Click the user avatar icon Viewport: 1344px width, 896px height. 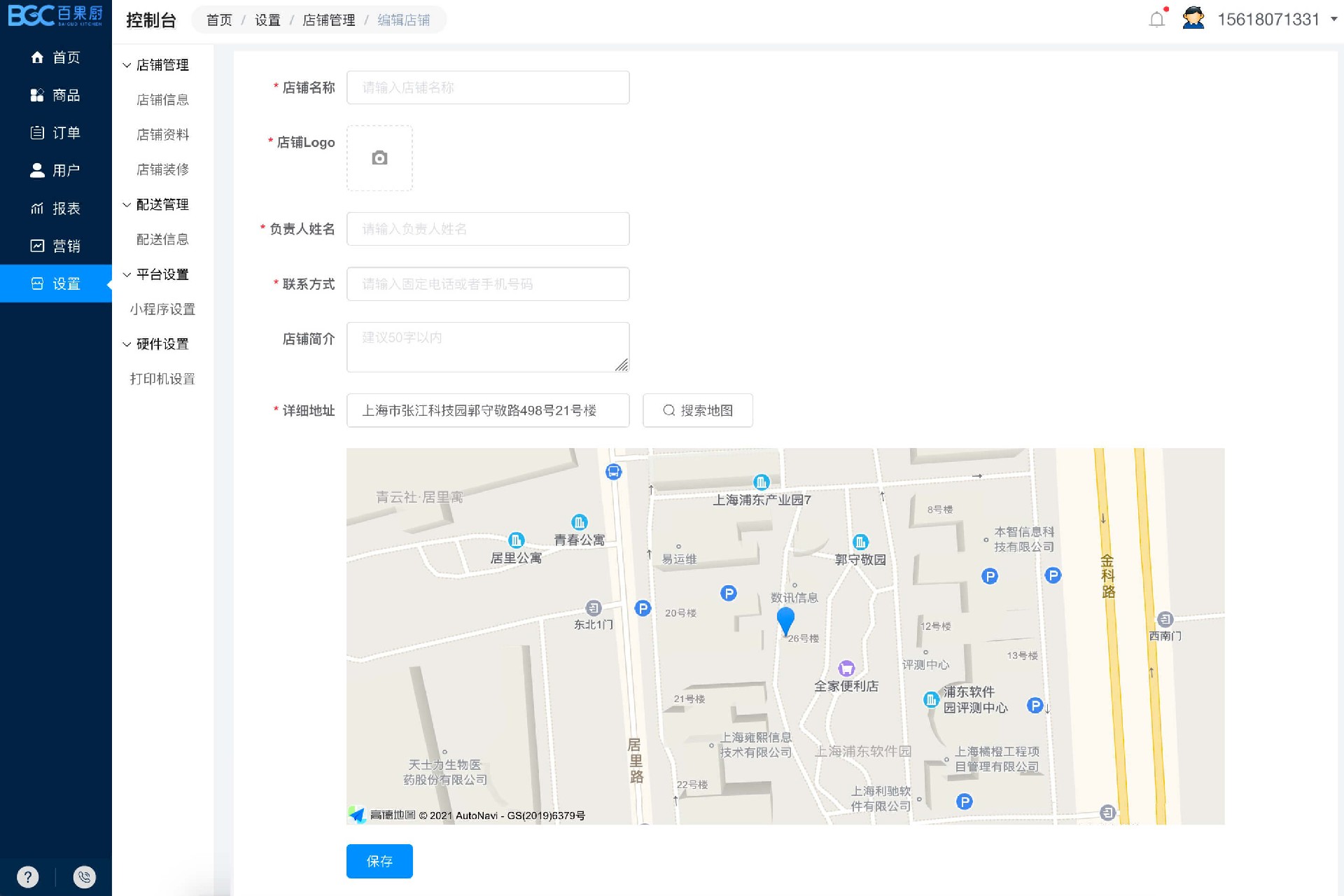[1193, 18]
